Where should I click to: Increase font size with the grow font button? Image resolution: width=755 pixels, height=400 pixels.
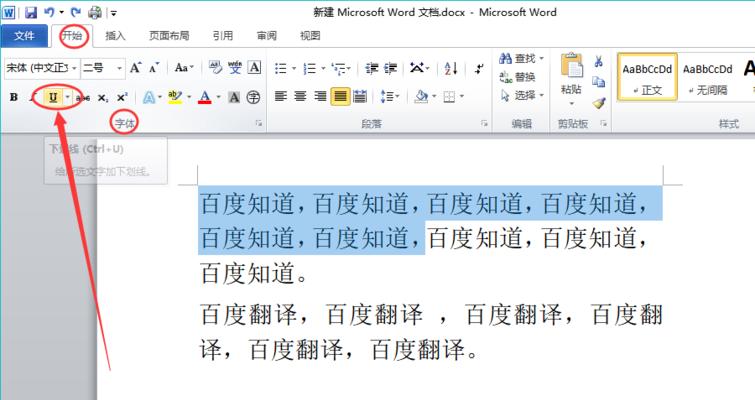click(136, 68)
